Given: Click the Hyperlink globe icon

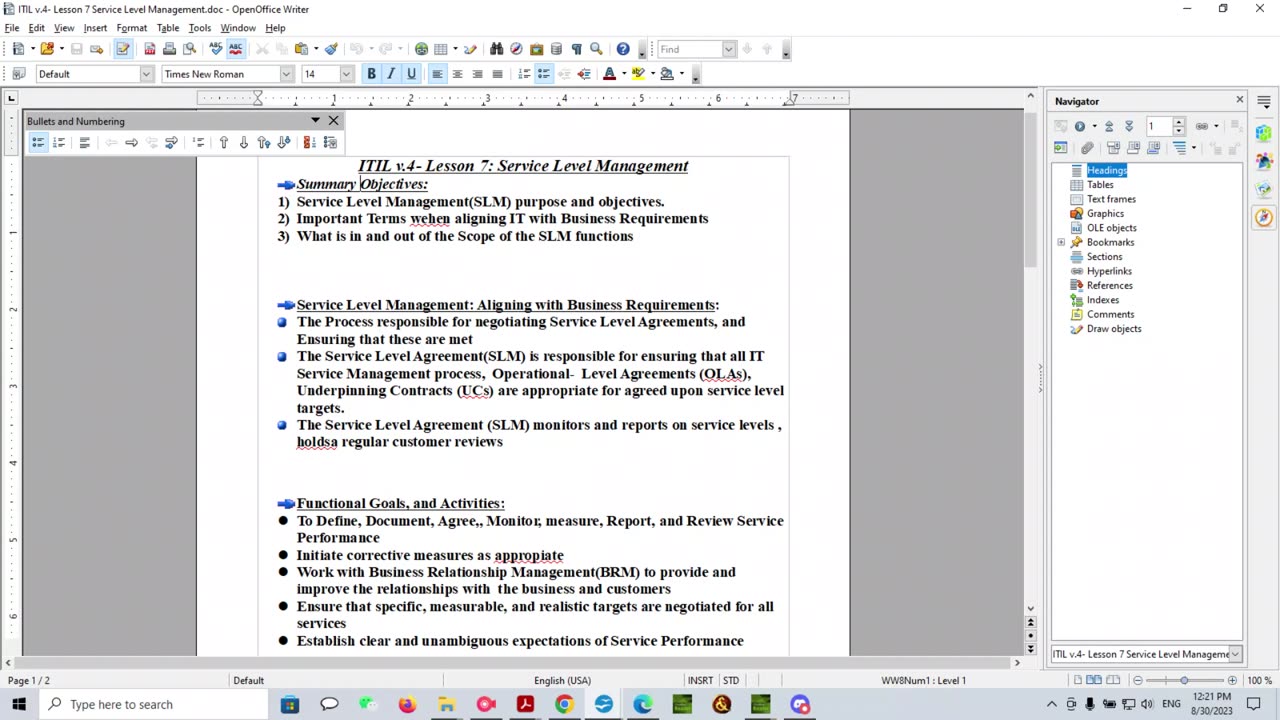Looking at the screenshot, I should pos(421,48).
